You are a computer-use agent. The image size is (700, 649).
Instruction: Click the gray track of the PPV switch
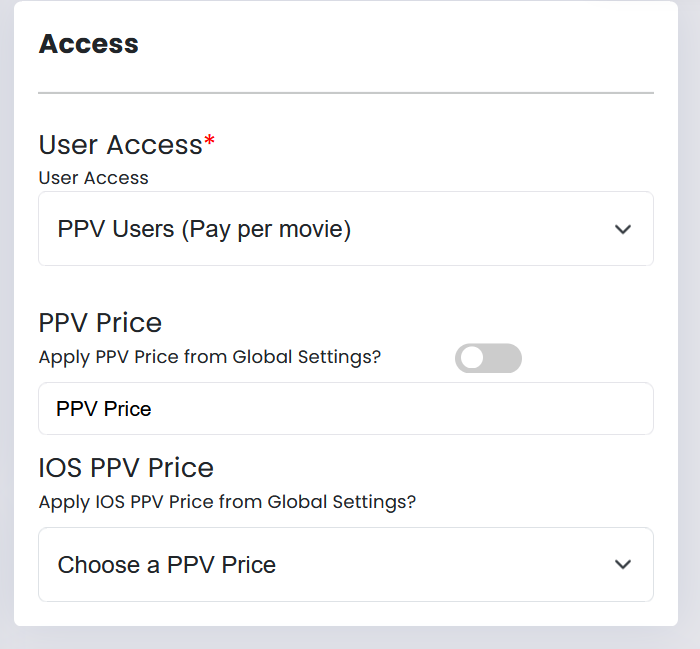tap(505, 358)
